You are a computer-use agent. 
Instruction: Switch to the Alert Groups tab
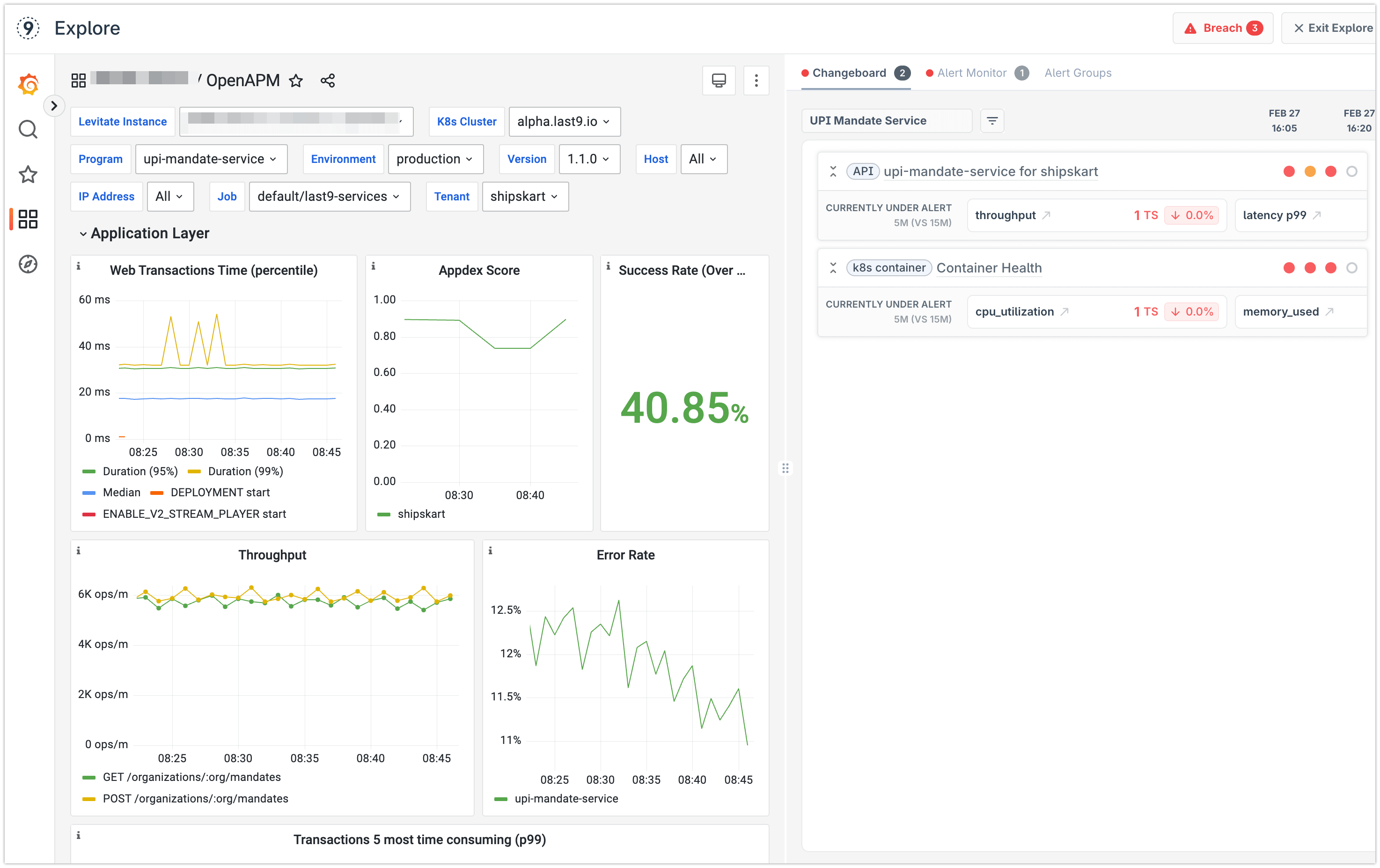coord(1078,73)
